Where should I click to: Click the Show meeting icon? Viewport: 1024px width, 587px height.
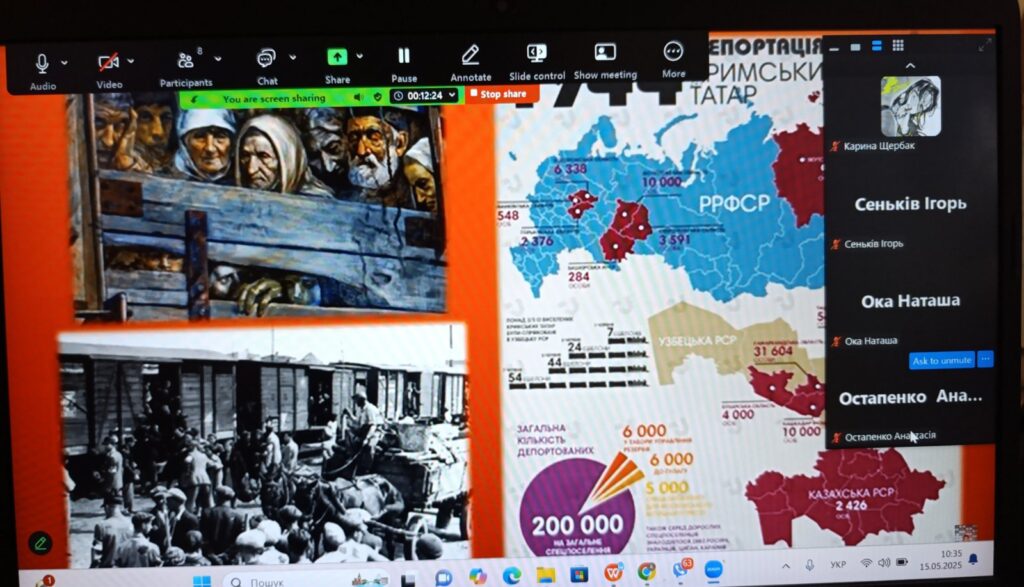click(x=605, y=52)
